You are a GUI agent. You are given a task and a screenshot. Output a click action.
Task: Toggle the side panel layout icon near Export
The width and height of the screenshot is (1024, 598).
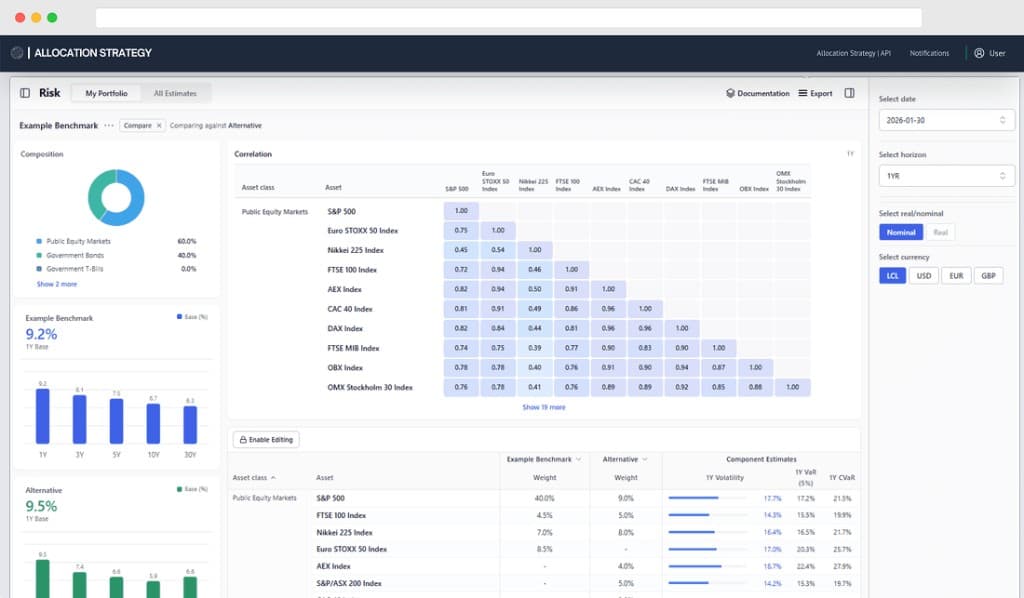point(847,93)
